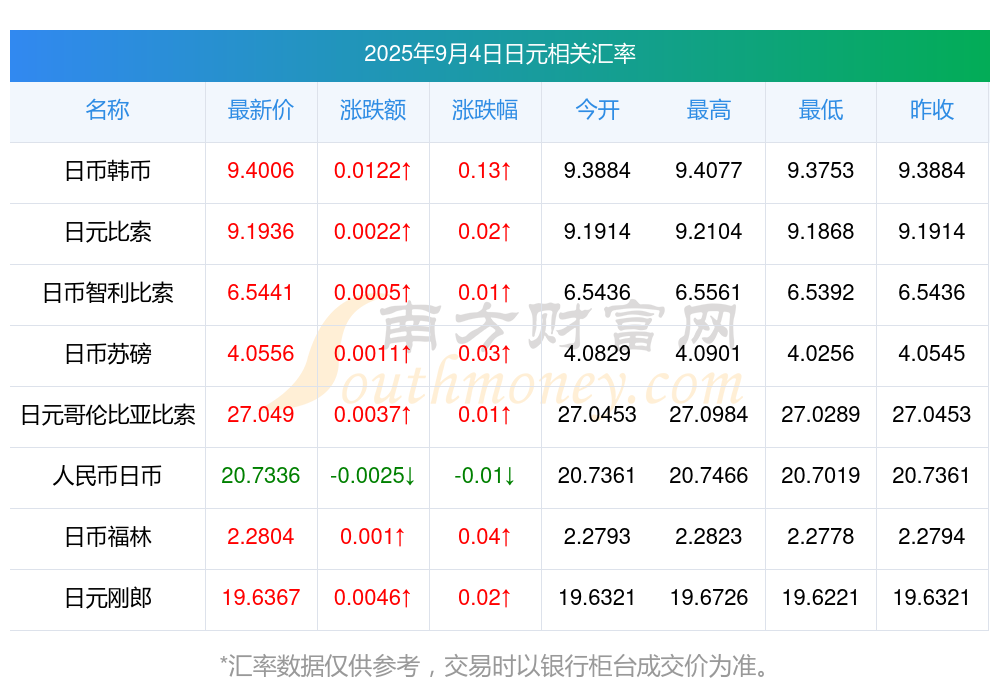Click the 涨跌幅 header to sort
The image size is (1000, 698).
(485, 111)
